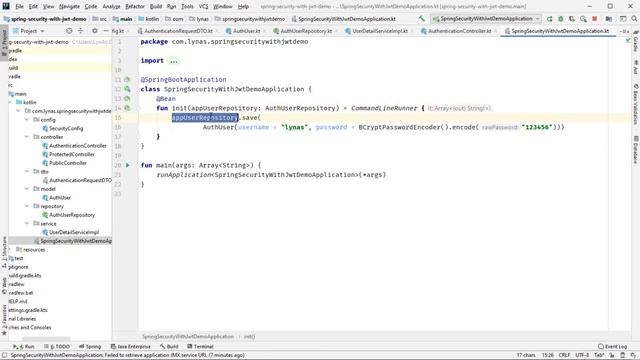Open Project panel settings gear

click(95, 31)
